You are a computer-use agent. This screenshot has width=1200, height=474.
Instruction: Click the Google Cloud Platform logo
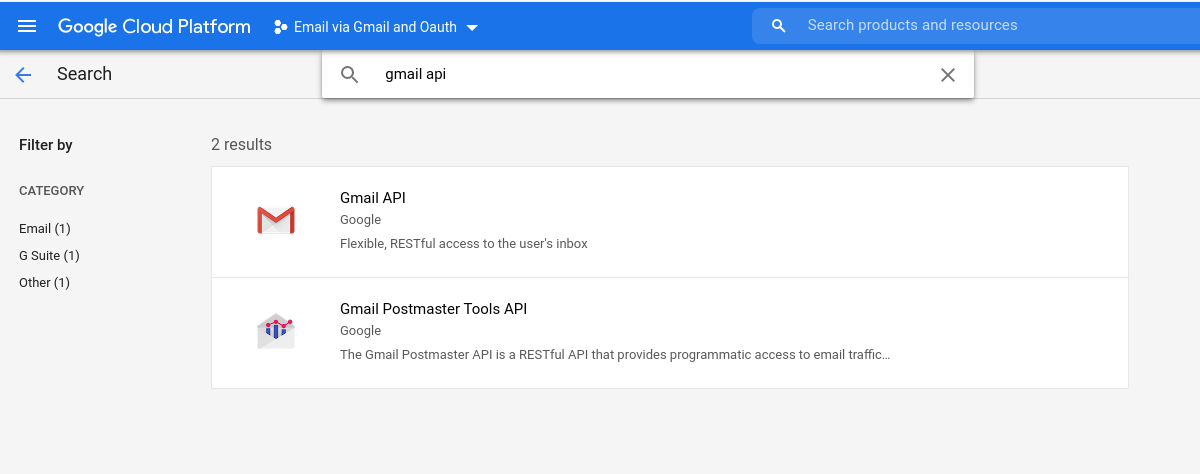coord(154,26)
